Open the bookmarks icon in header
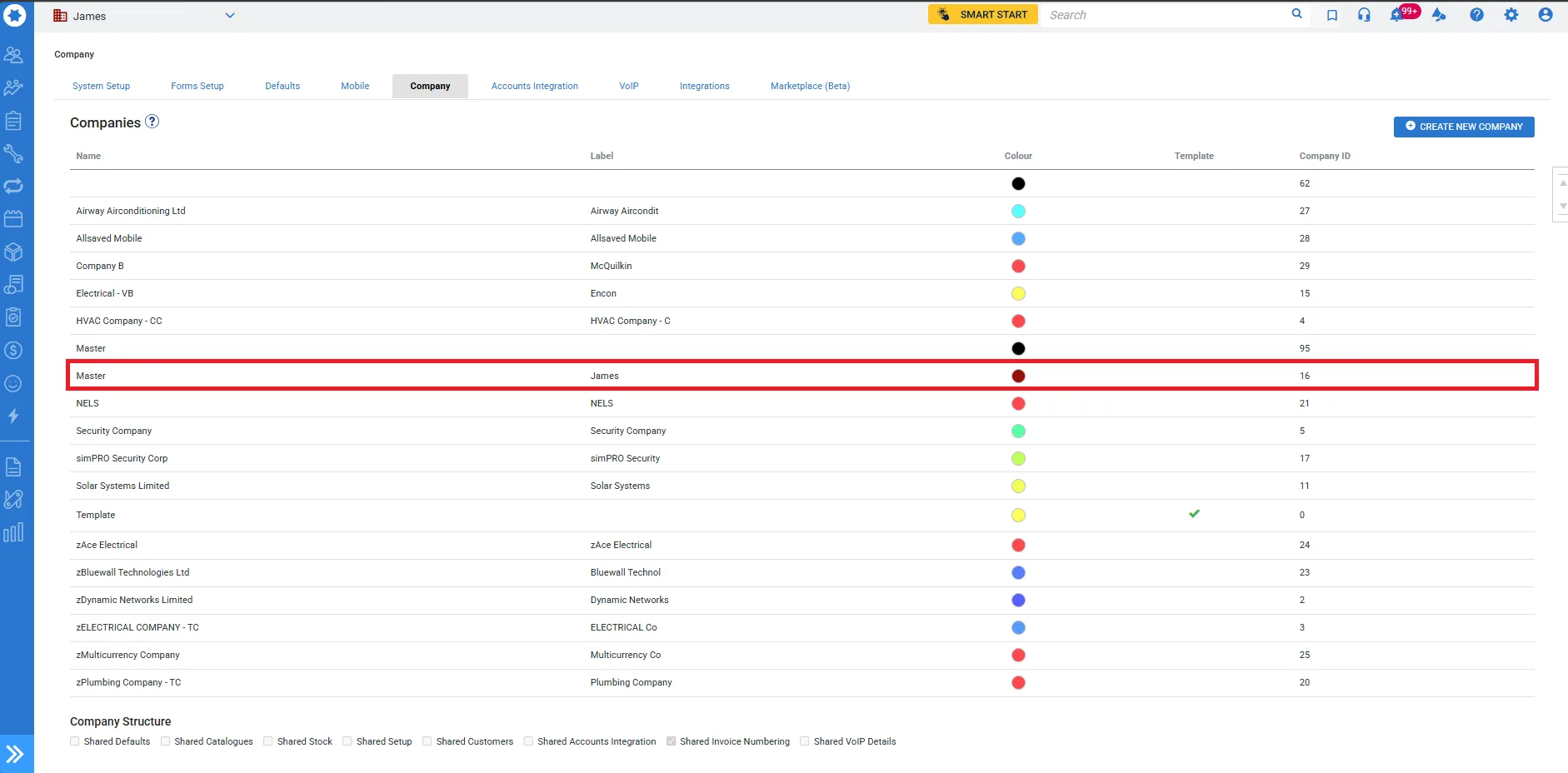The width and height of the screenshot is (1568, 773). [x=1332, y=15]
